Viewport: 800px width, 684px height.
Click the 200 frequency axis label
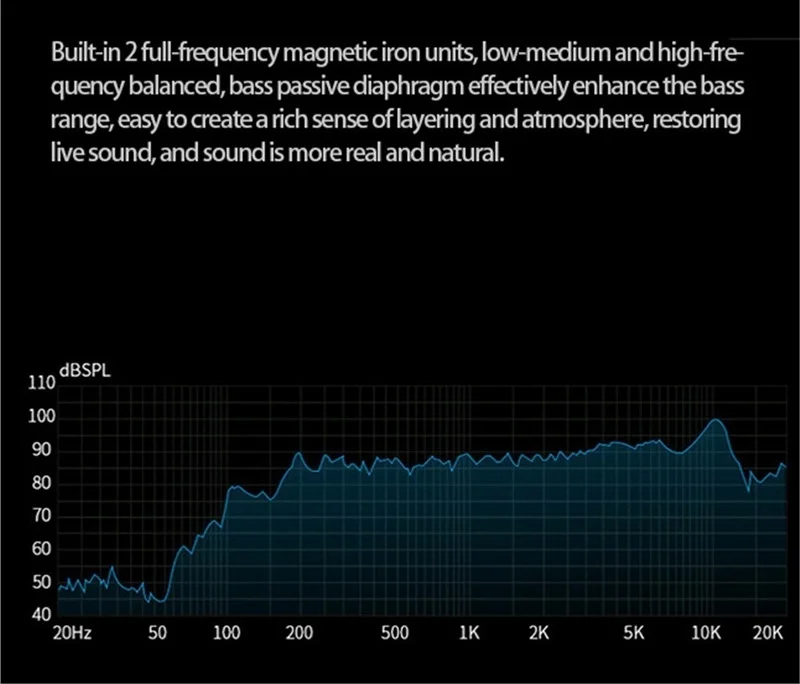pyautogui.click(x=299, y=633)
